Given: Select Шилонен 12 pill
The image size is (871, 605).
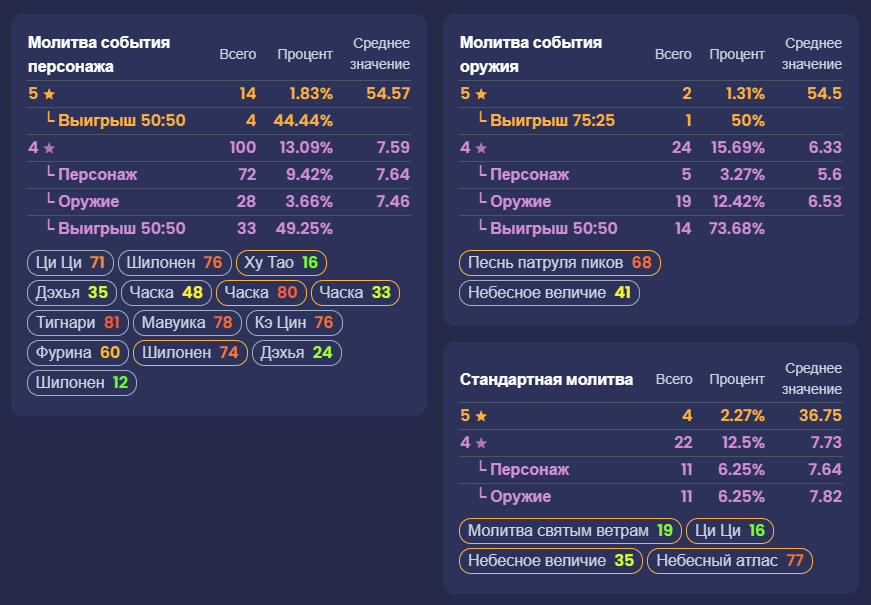Looking at the screenshot, I should pos(82,383).
